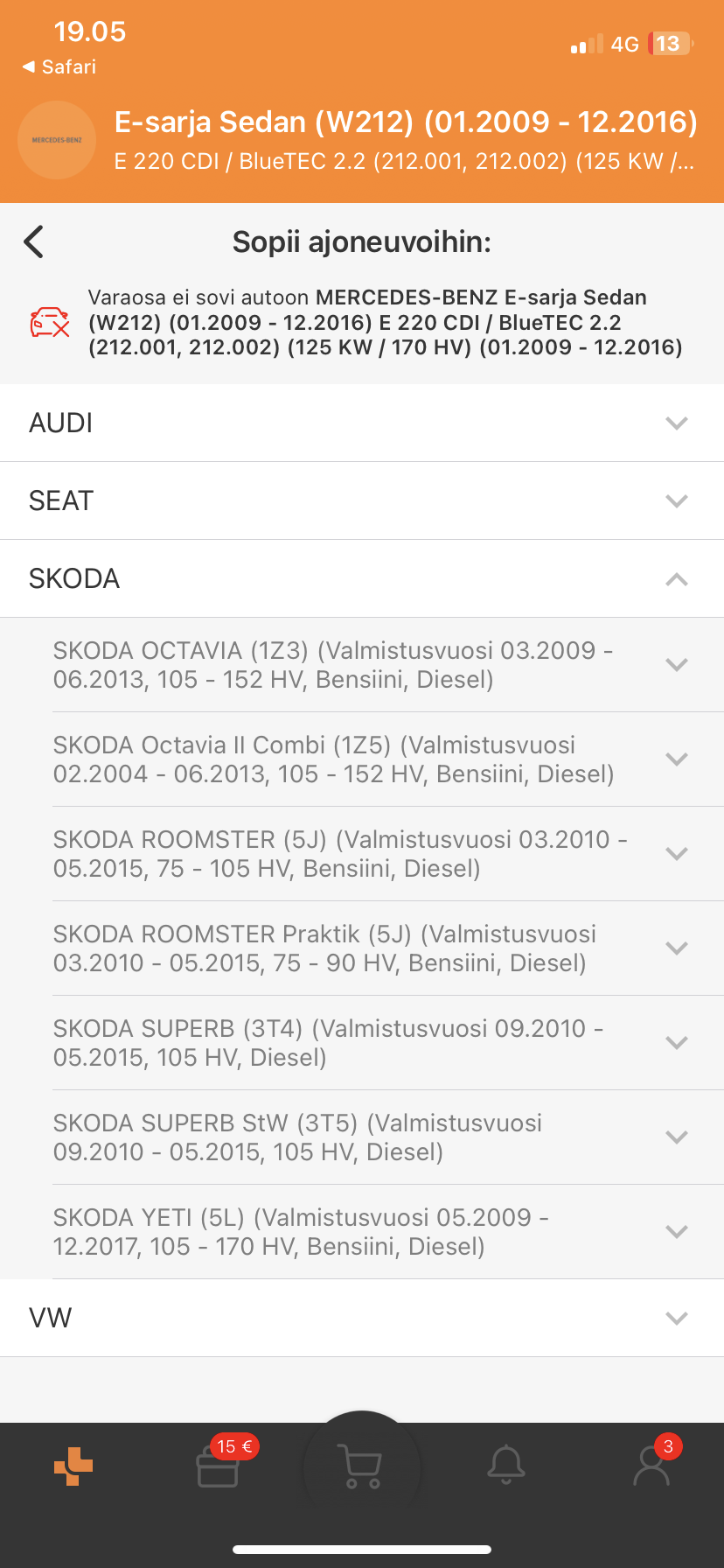Open the user profile icon
Image resolution: width=724 pixels, height=1568 pixels.
651,1466
